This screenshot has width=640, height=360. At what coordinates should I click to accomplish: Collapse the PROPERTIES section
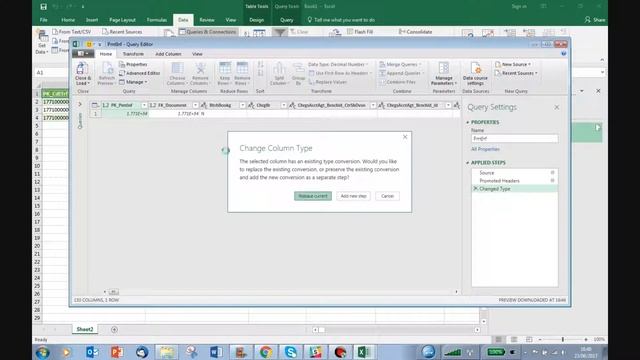coord(468,122)
